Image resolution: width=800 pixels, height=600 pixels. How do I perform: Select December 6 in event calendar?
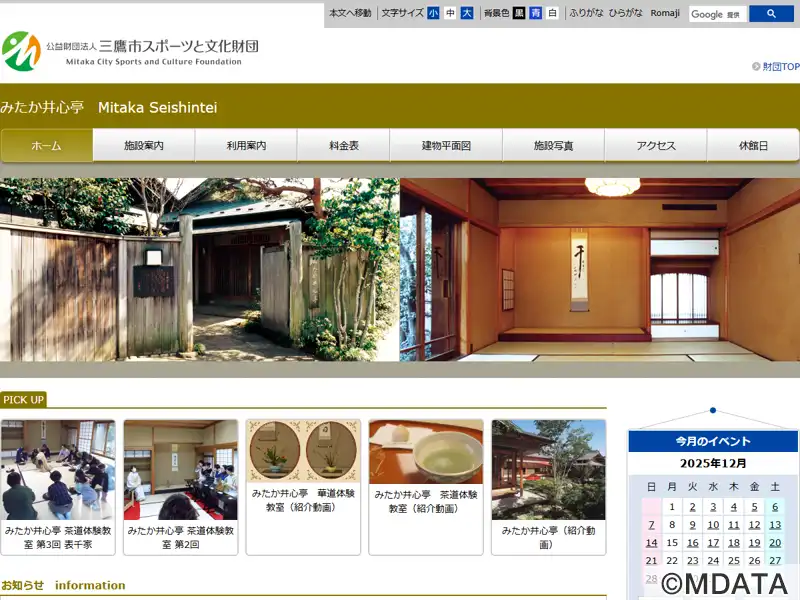pos(775,507)
